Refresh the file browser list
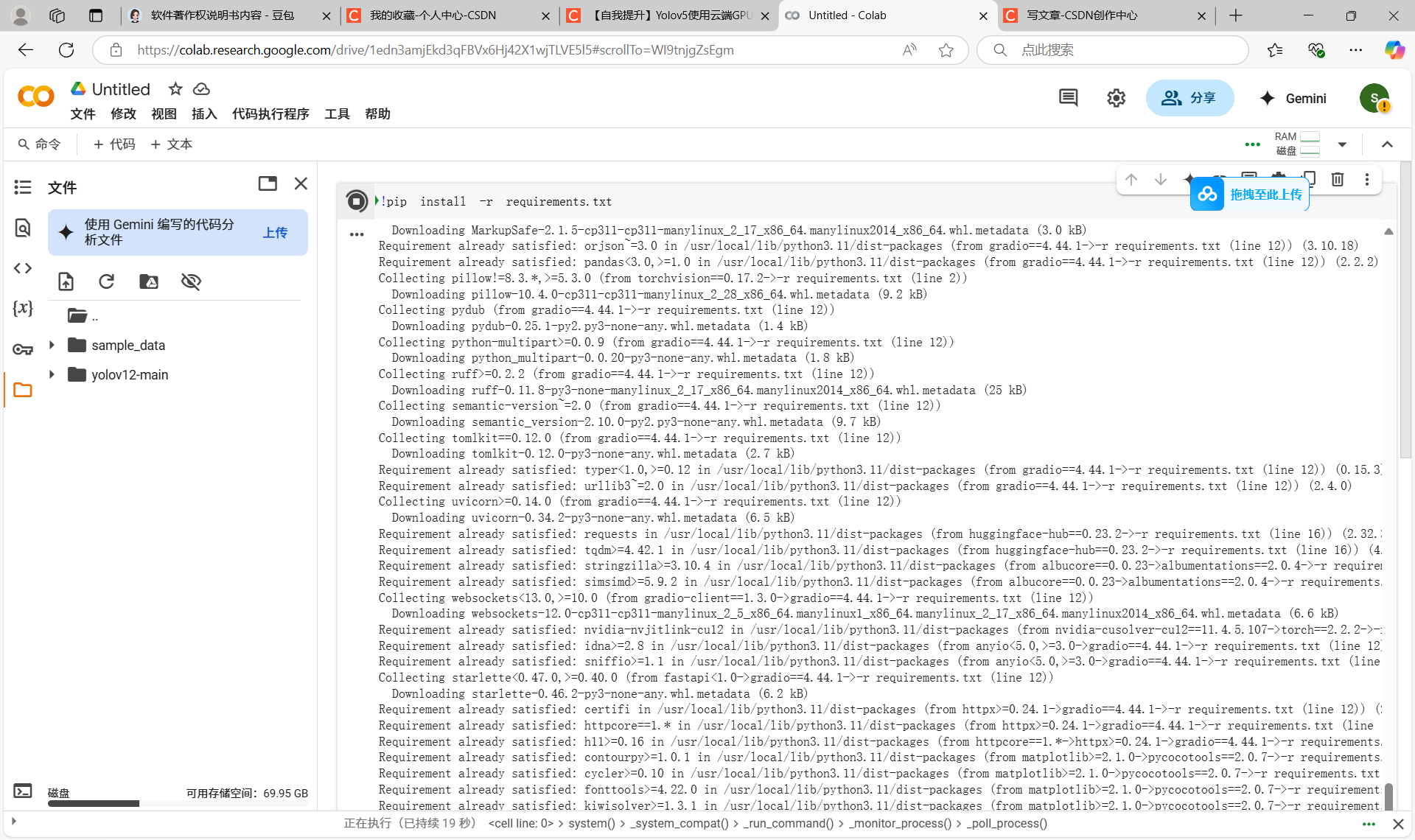Image resolution: width=1415 pixels, height=840 pixels. tap(107, 281)
